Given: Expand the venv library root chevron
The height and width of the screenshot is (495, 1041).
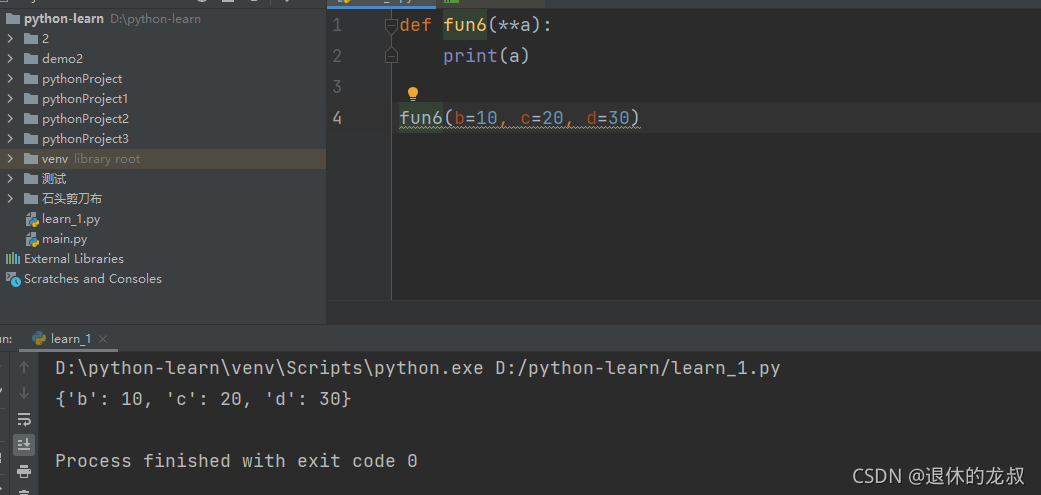Looking at the screenshot, I should click(x=10, y=159).
